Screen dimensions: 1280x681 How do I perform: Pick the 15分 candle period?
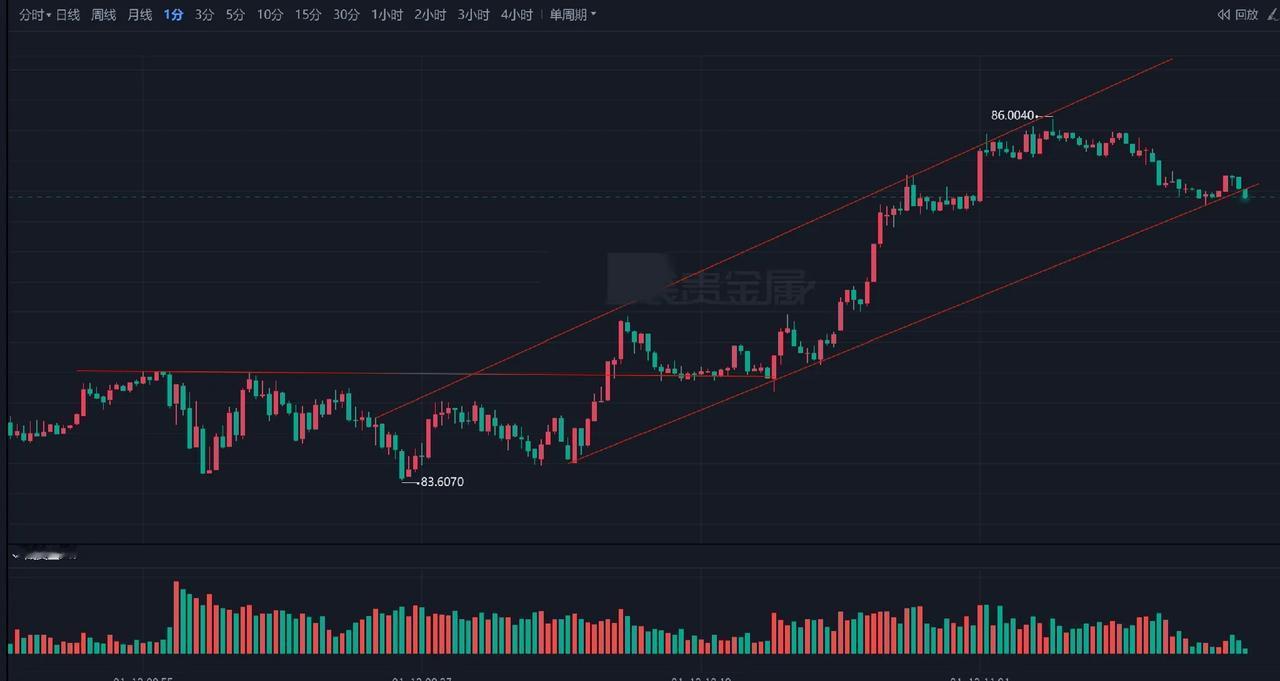[308, 15]
